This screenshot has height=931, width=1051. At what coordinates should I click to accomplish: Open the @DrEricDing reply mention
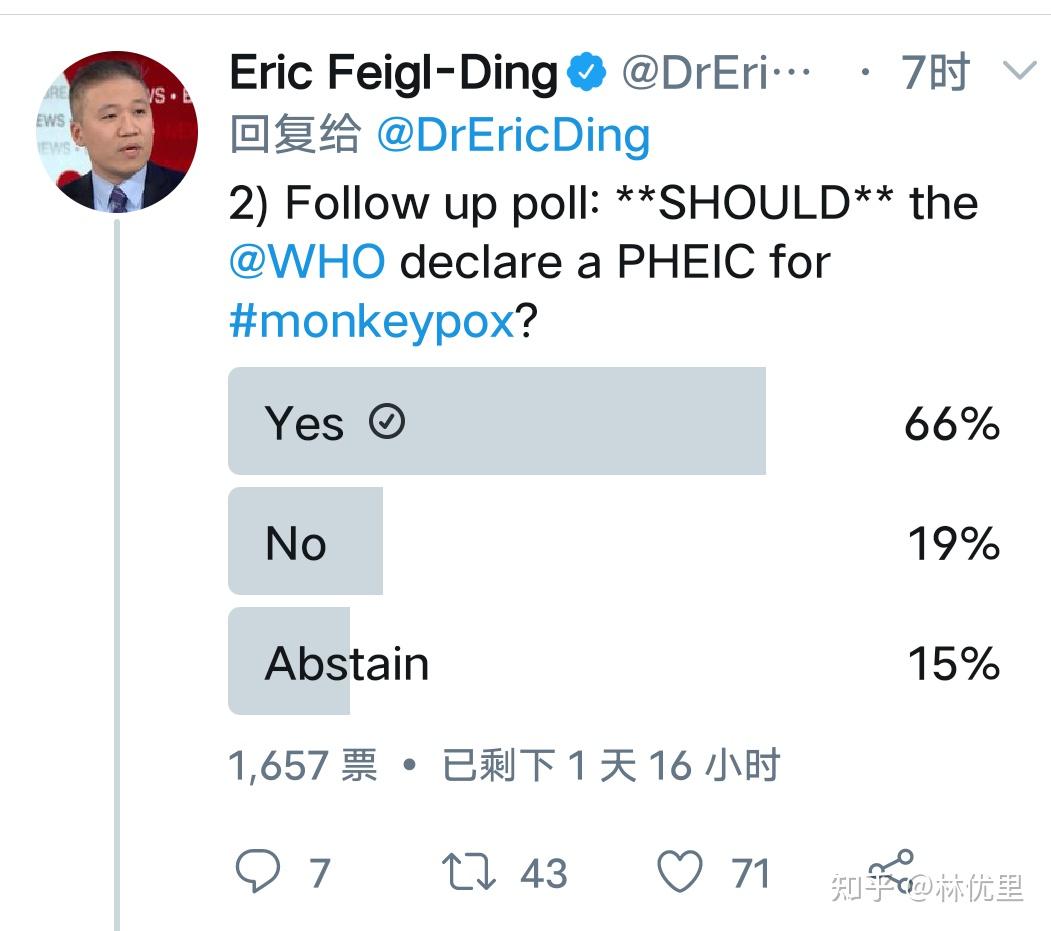[513, 135]
